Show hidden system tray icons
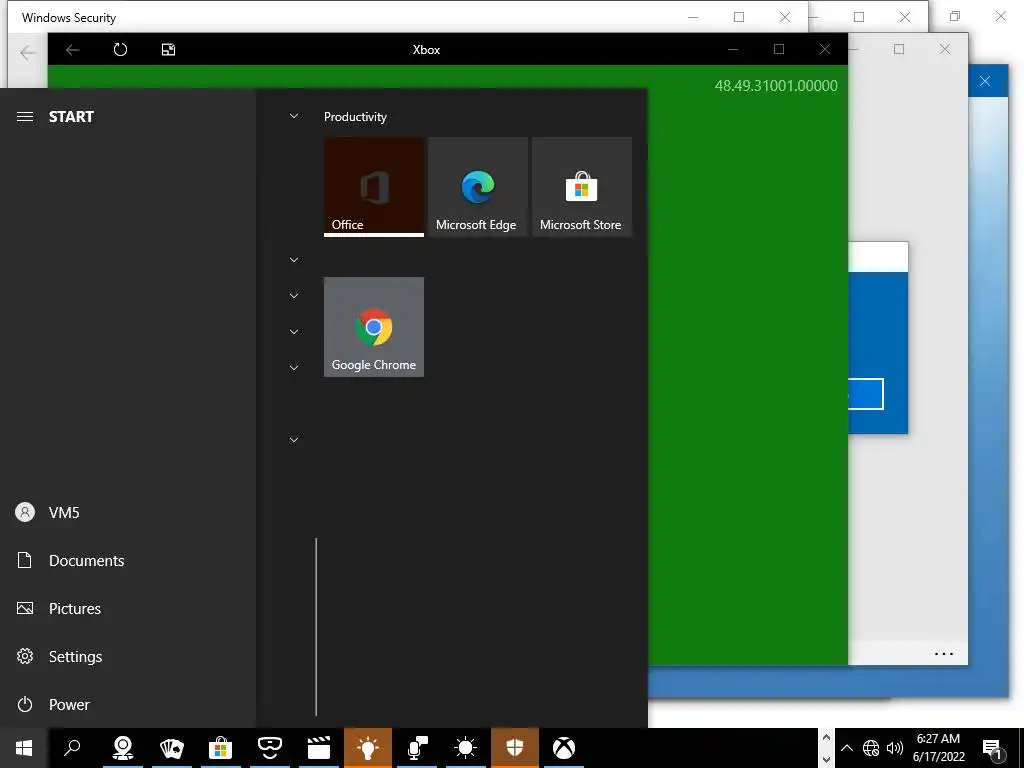 click(x=847, y=748)
